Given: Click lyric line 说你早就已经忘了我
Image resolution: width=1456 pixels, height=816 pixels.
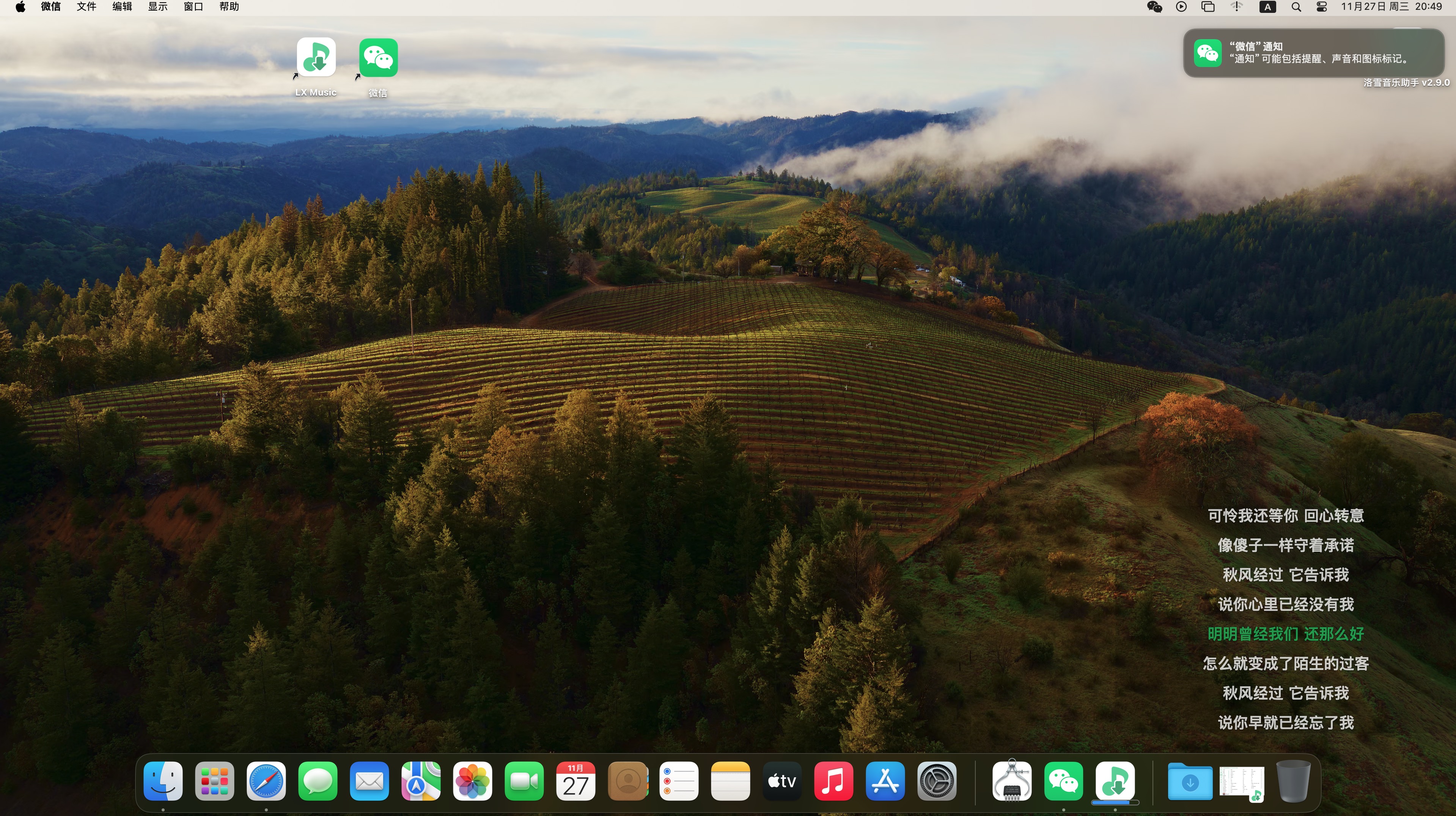Looking at the screenshot, I should pos(1286,722).
